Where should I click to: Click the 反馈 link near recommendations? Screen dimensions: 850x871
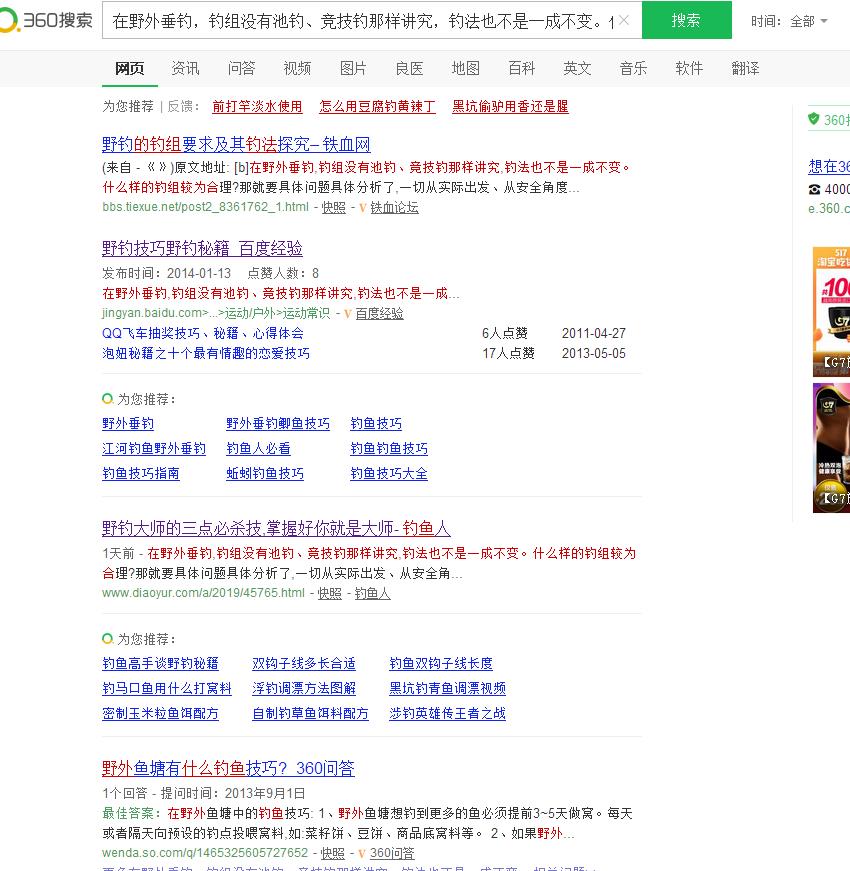click(x=181, y=106)
